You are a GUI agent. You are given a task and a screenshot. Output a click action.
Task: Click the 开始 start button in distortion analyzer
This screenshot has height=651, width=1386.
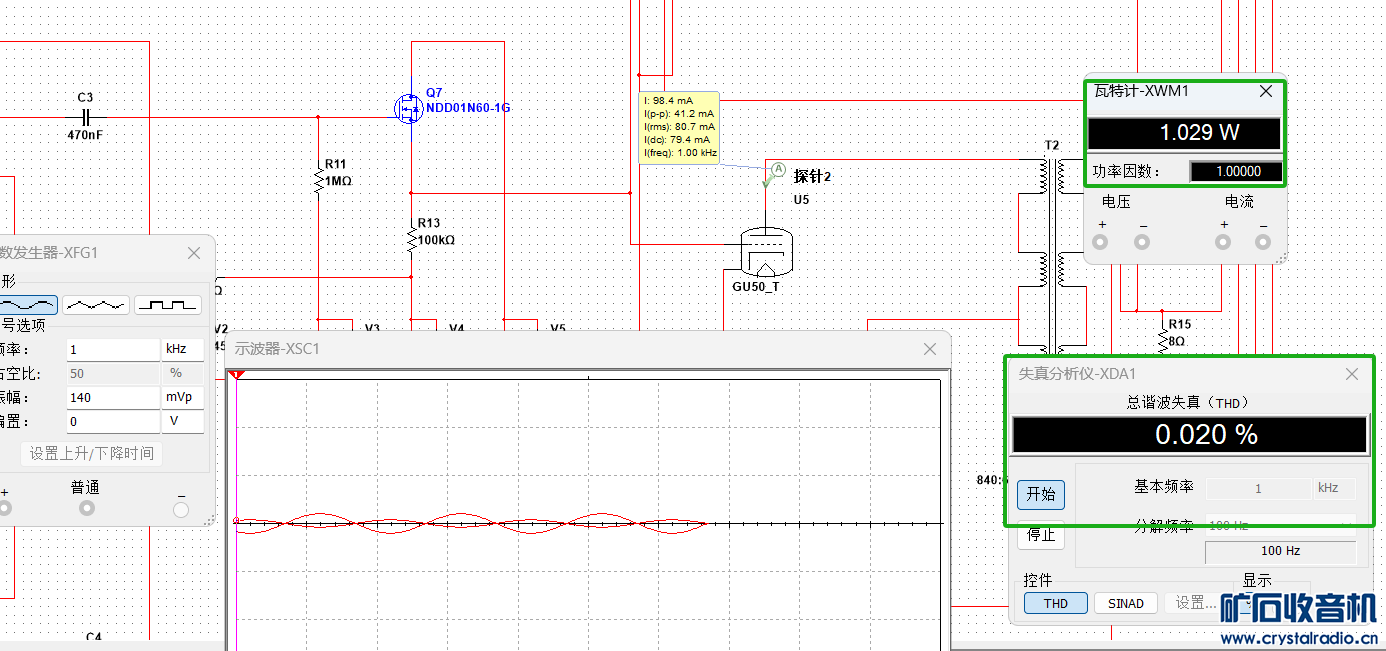point(1041,495)
